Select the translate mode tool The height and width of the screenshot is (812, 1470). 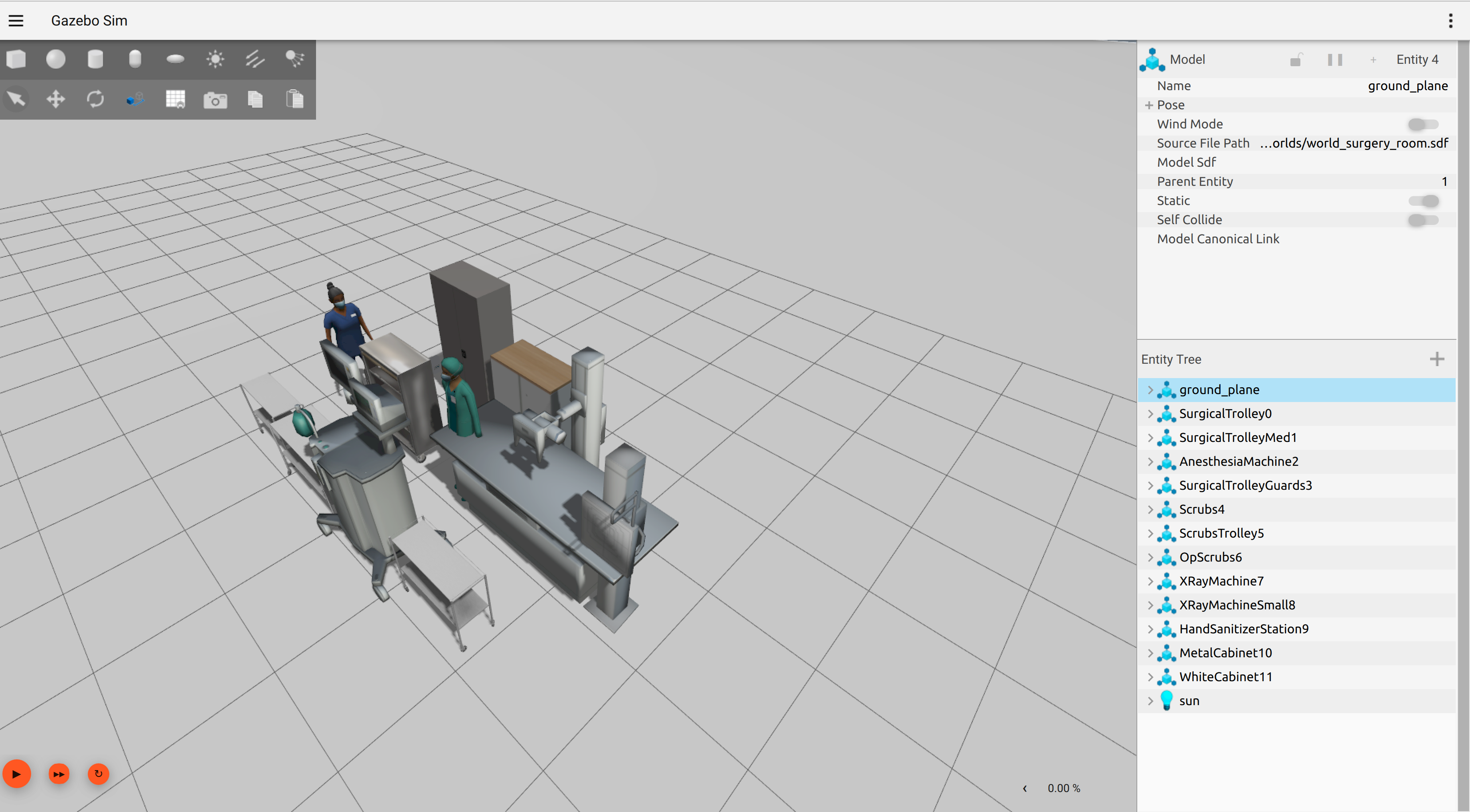pos(55,99)
